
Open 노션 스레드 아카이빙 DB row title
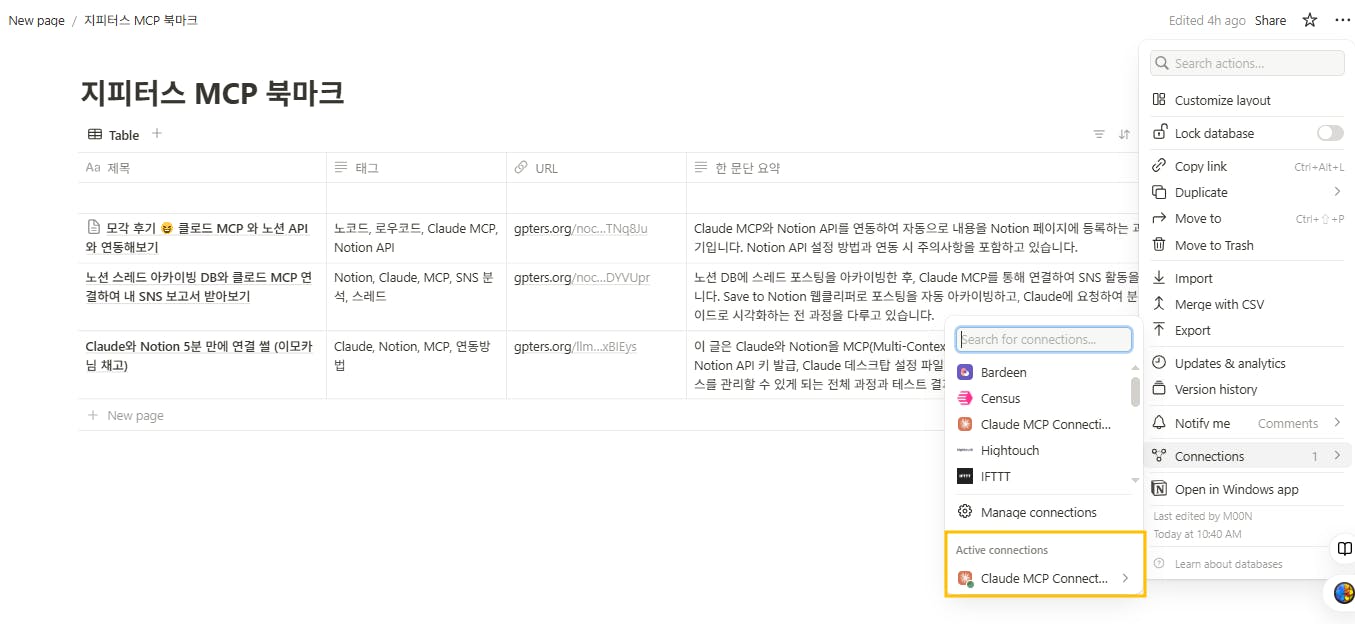[x=199, y=286]
